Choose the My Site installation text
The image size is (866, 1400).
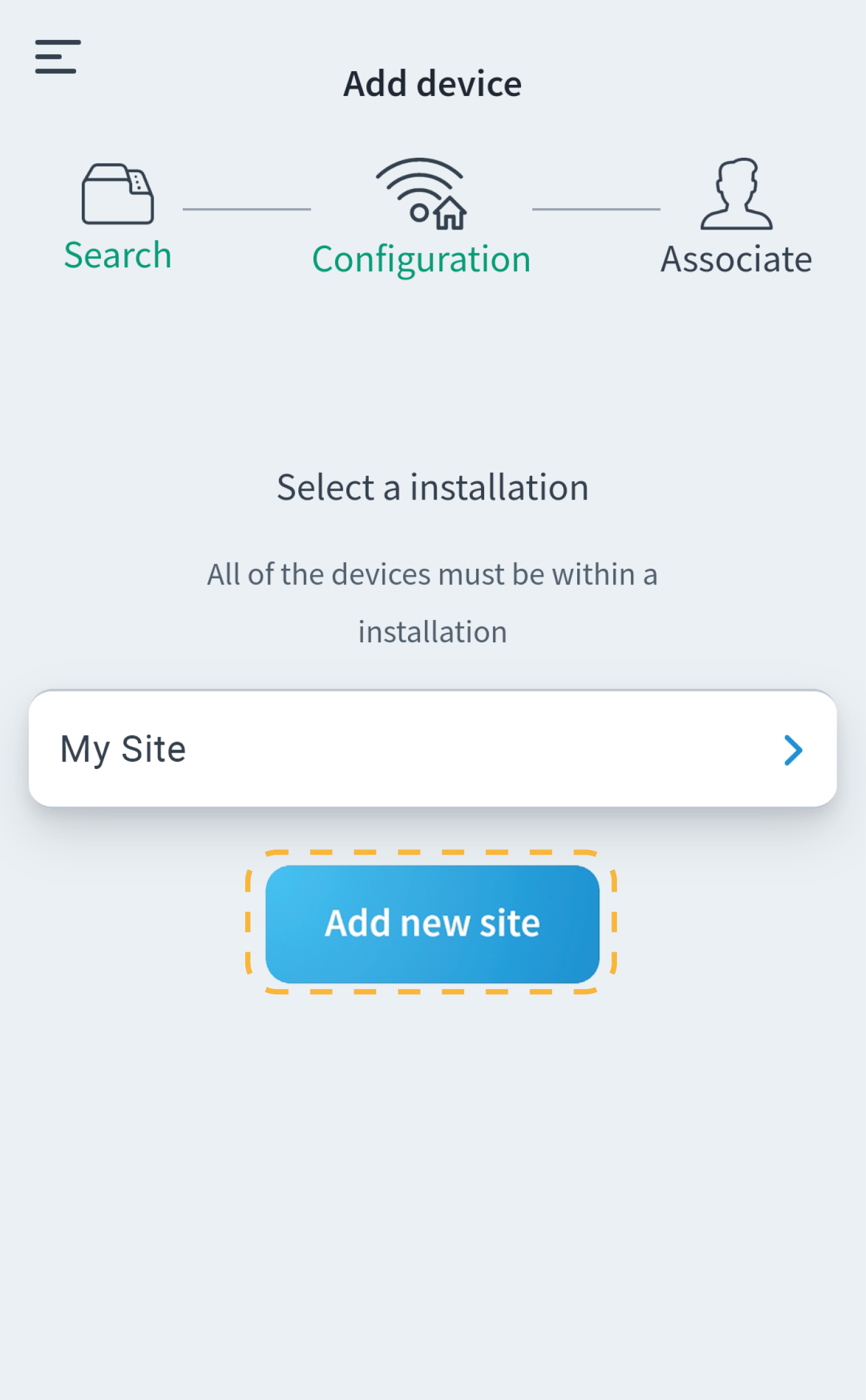coord(123,748)
